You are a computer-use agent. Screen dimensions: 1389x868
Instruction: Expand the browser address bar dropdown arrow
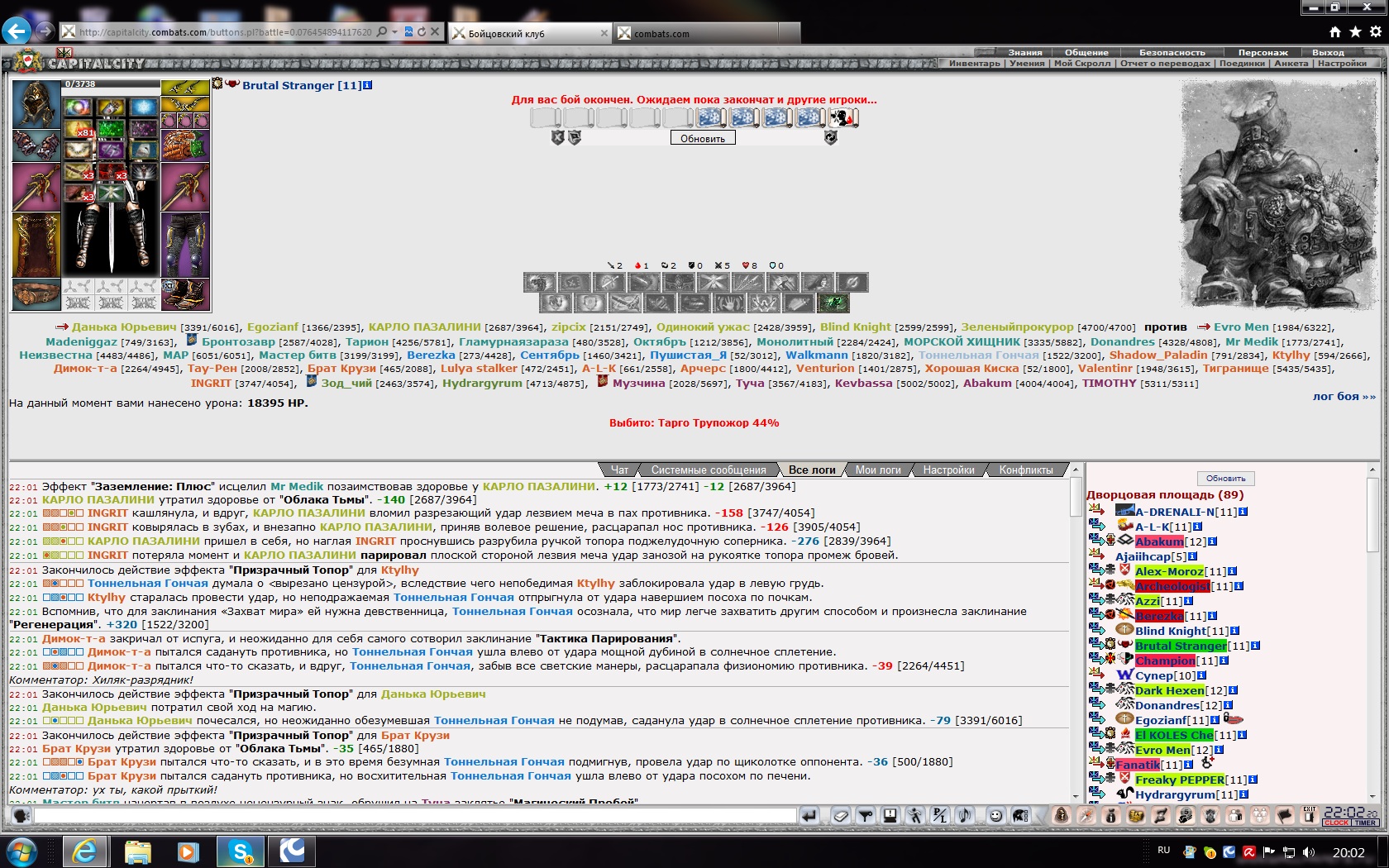click(394, 32)
